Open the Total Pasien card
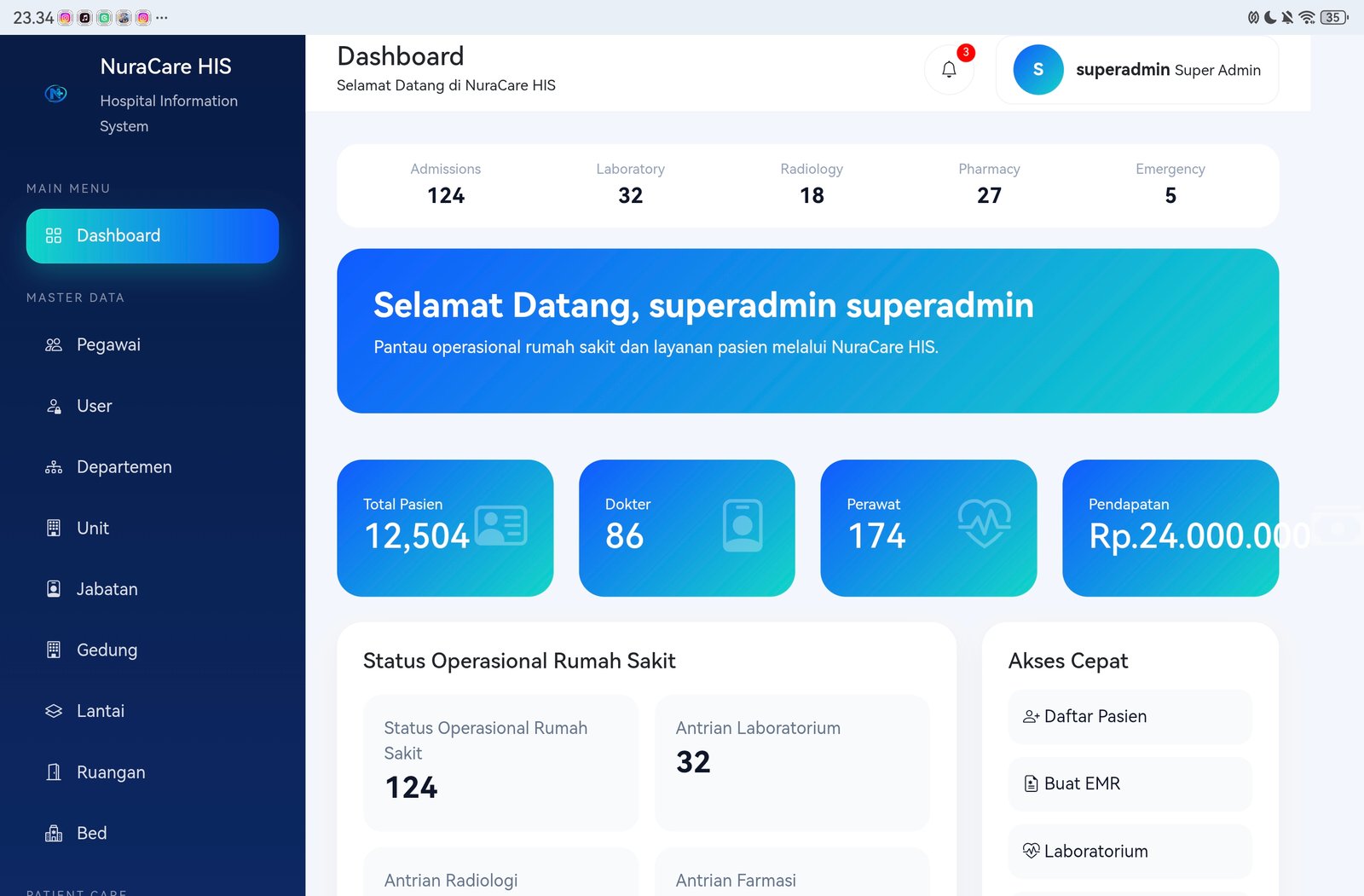The height and width of the screenshot is (896, 1364). (x=445, y=528)
